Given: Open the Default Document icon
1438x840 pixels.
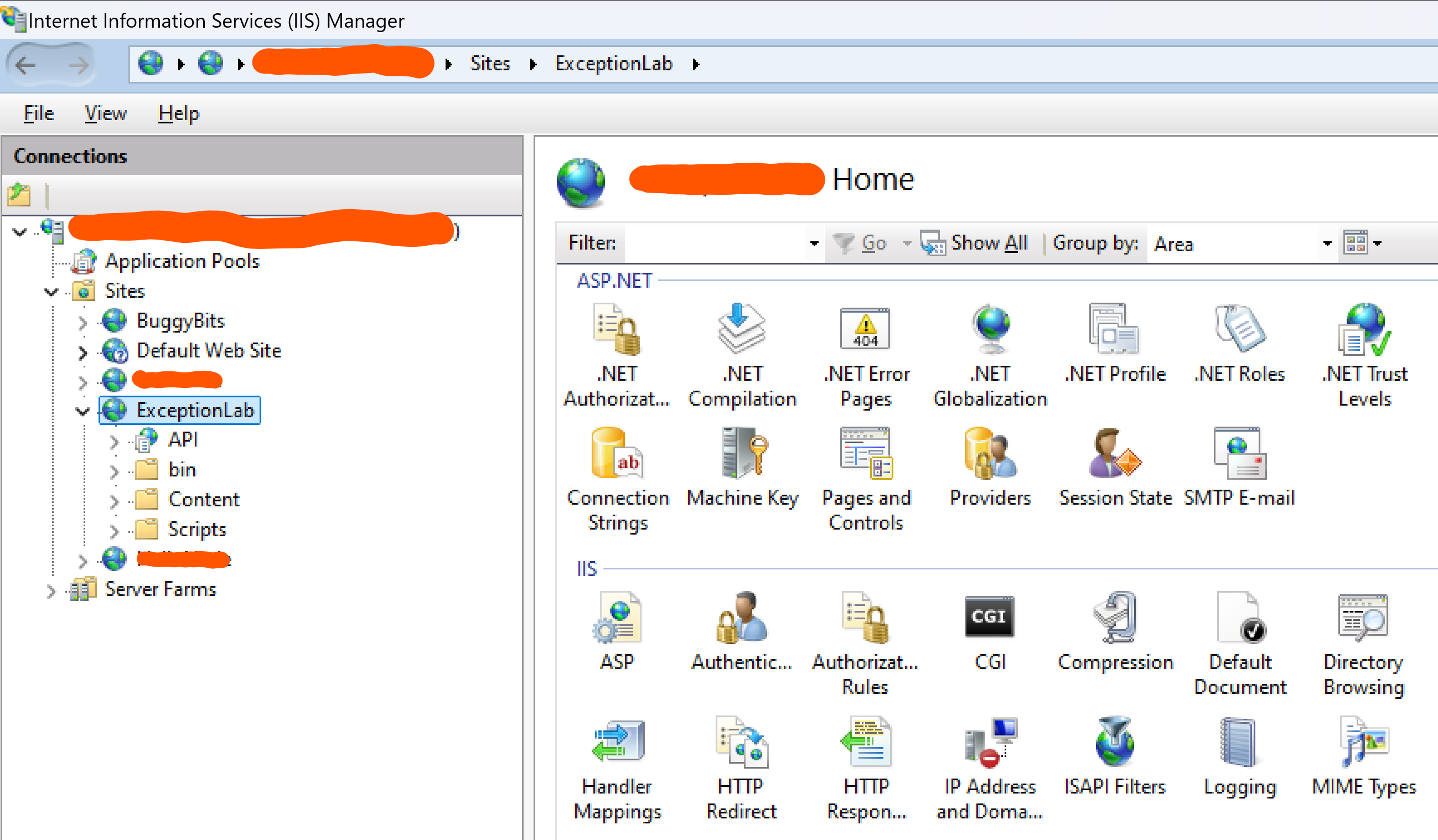Looking at the screenshot, I should (1239, 617).
